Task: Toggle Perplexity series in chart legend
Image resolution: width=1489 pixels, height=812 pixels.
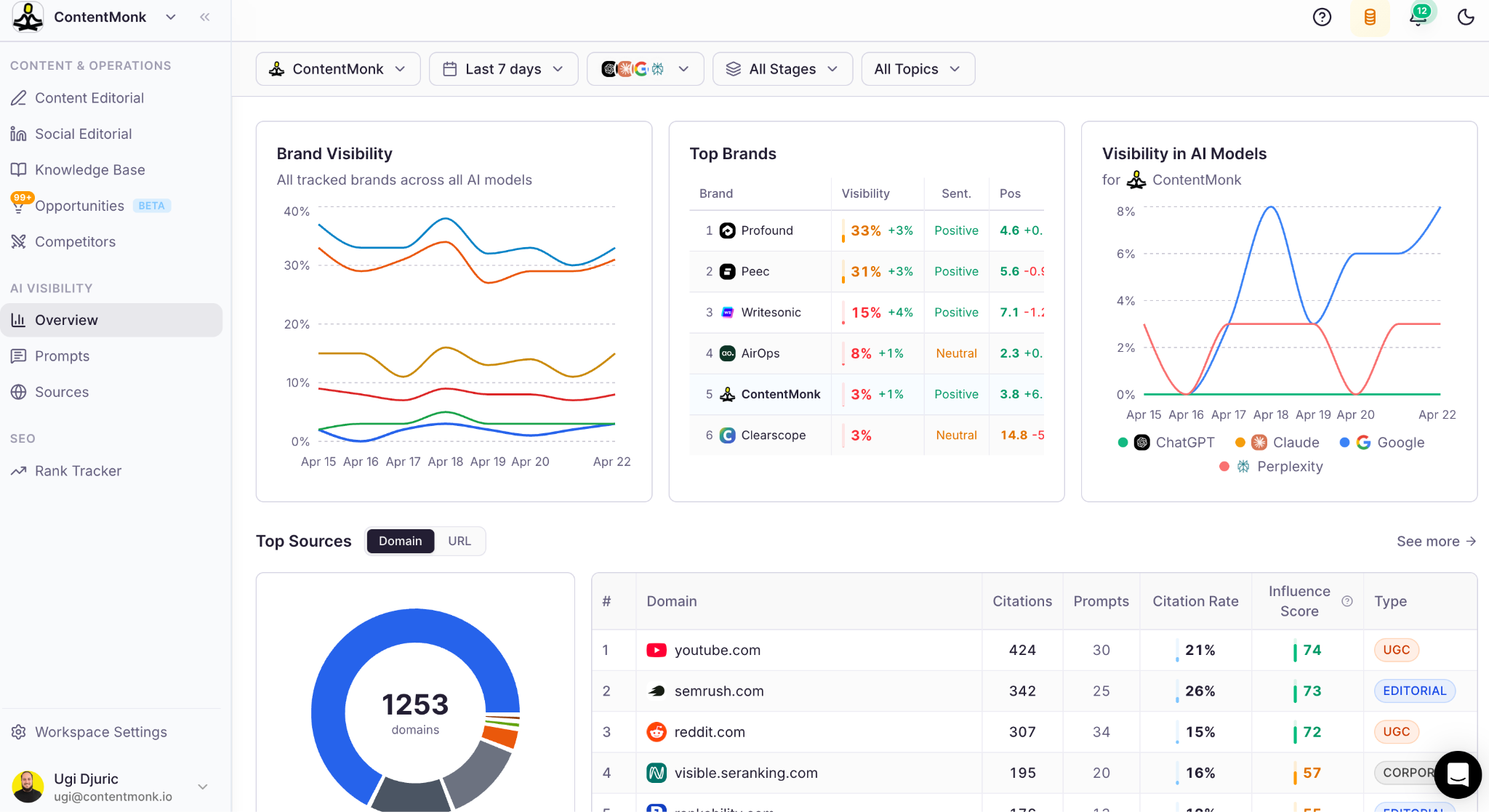Action: [x=1288, y=466]
